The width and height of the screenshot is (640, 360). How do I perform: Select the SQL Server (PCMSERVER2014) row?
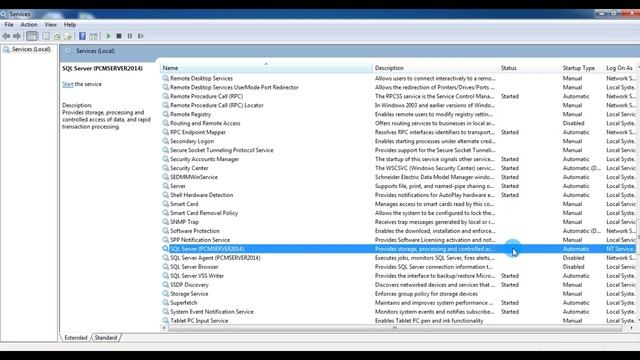point(398,249)
